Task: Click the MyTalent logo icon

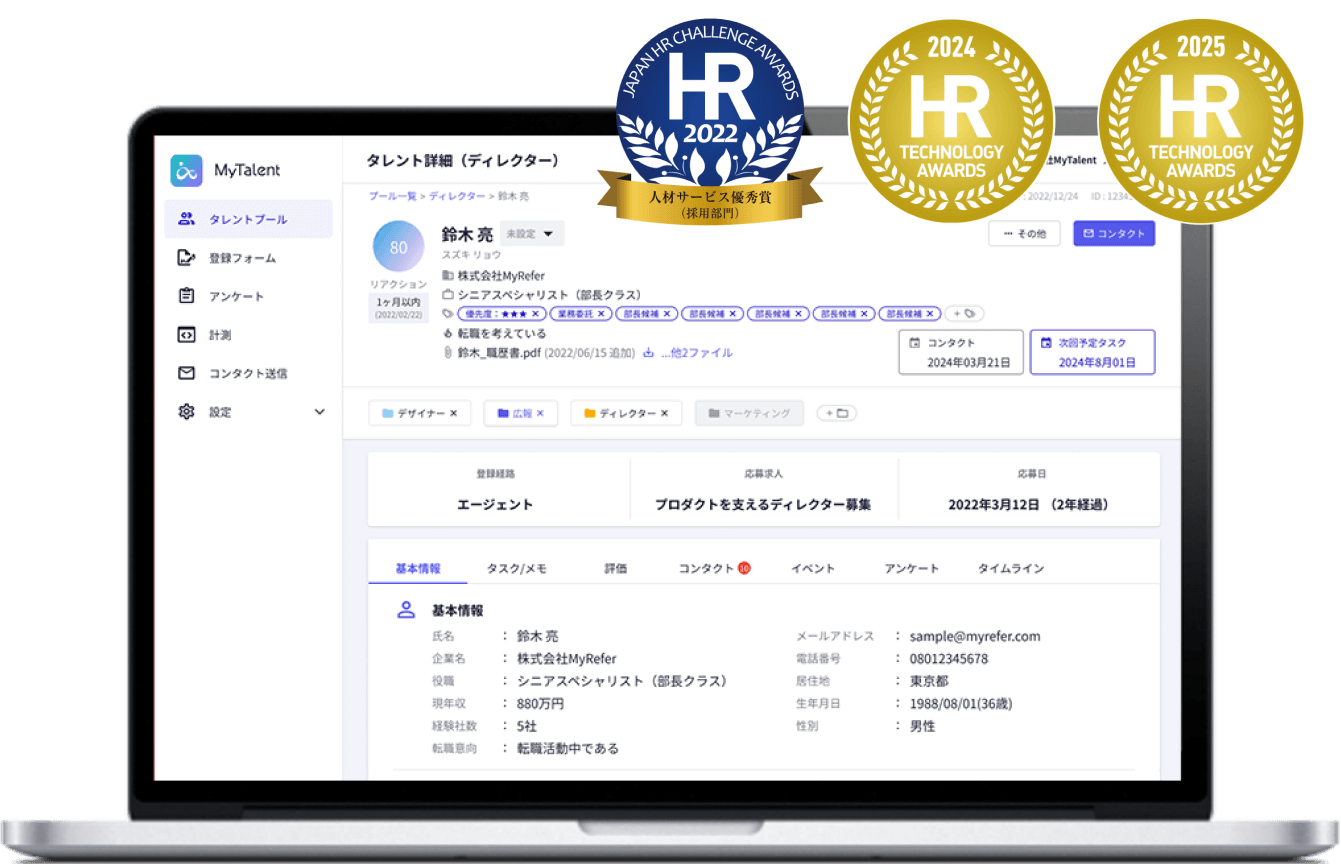Action: [187, 170]
